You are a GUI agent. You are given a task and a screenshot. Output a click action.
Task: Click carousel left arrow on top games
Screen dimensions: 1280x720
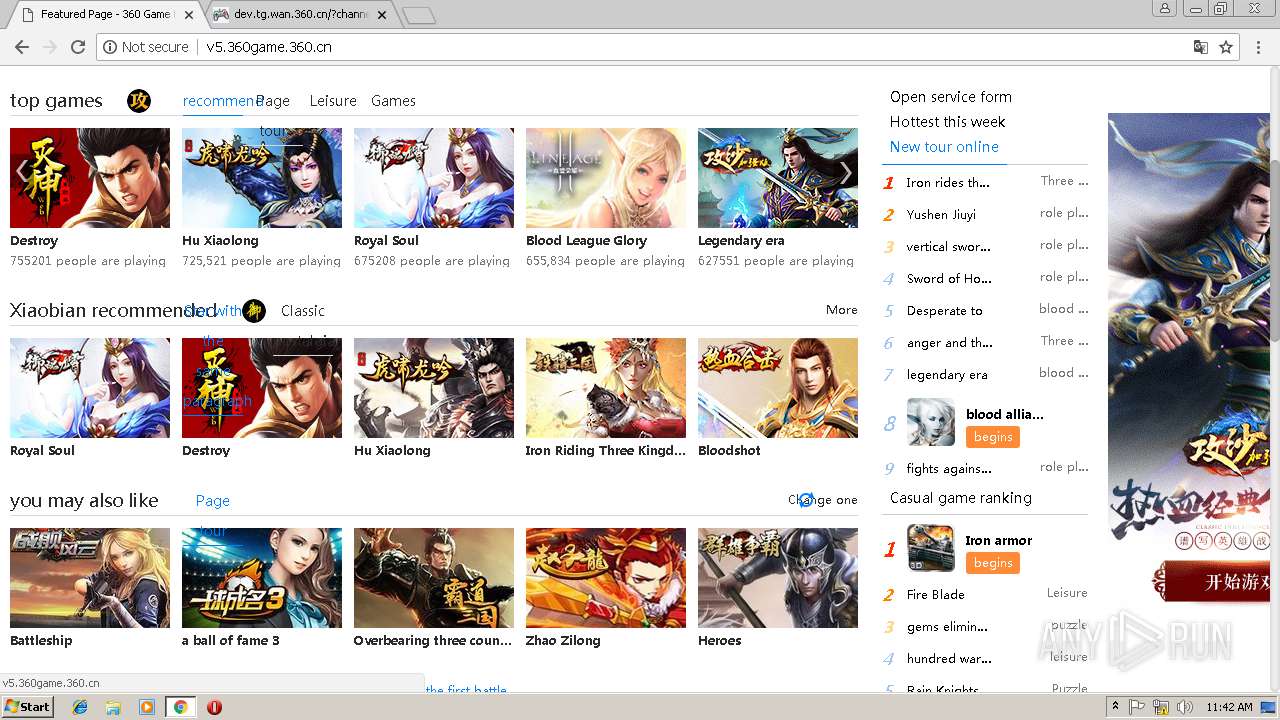(x=22, y=174)
